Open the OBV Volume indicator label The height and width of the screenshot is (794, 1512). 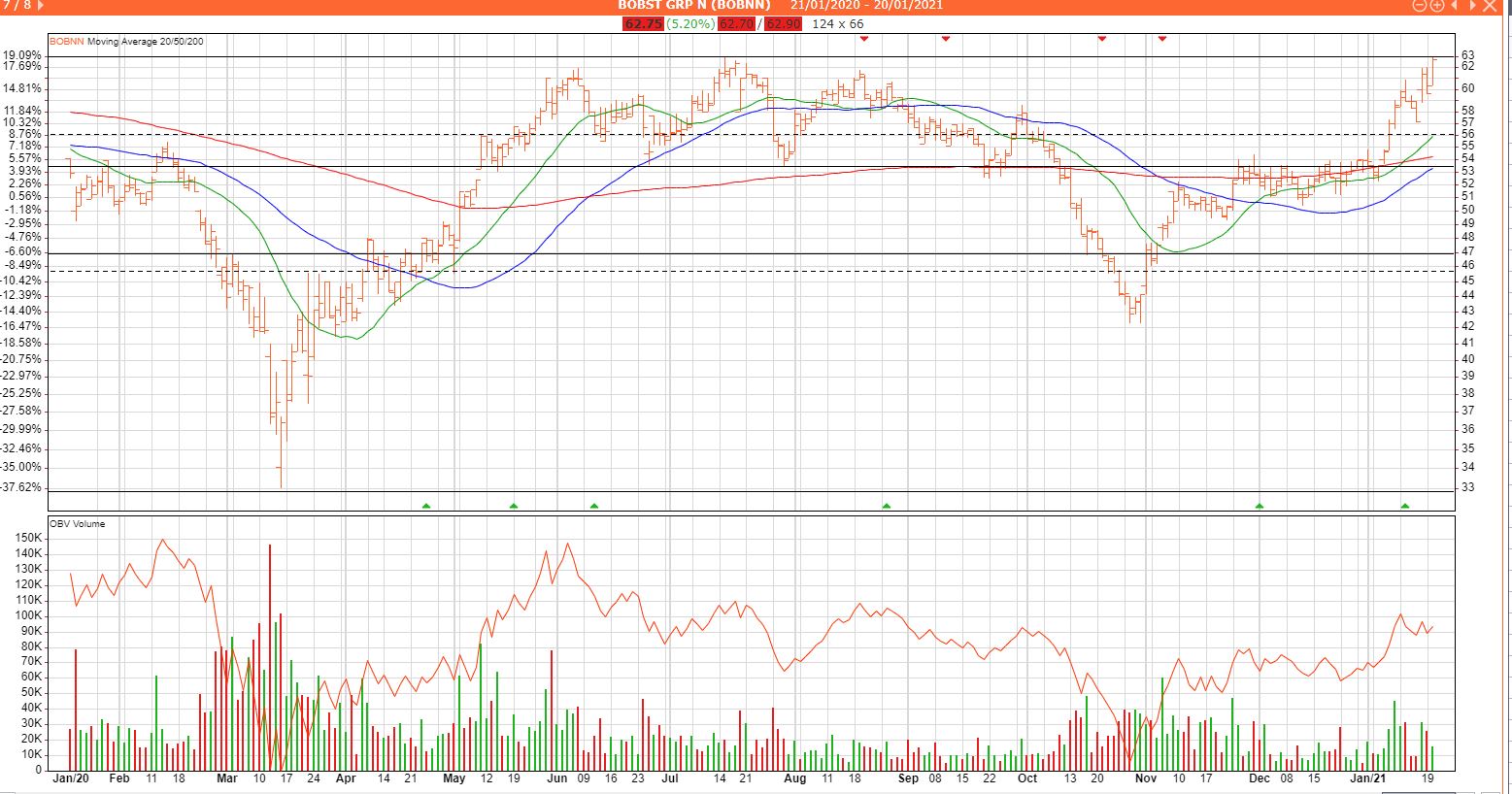pos(78,524)
